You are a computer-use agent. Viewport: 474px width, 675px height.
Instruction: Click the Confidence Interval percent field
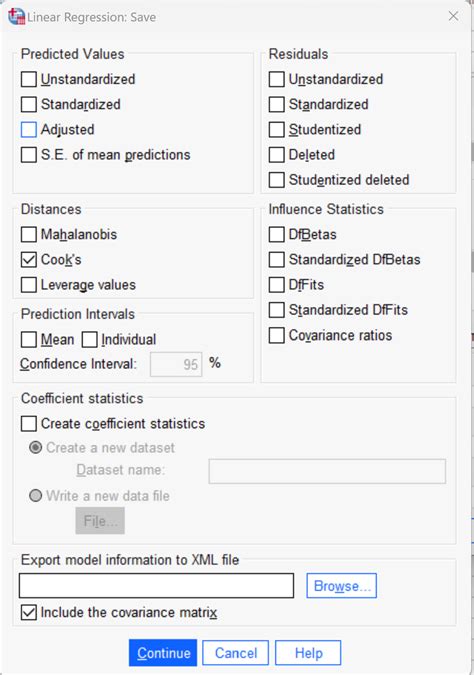pyautogui.click(x=176, y=364)
